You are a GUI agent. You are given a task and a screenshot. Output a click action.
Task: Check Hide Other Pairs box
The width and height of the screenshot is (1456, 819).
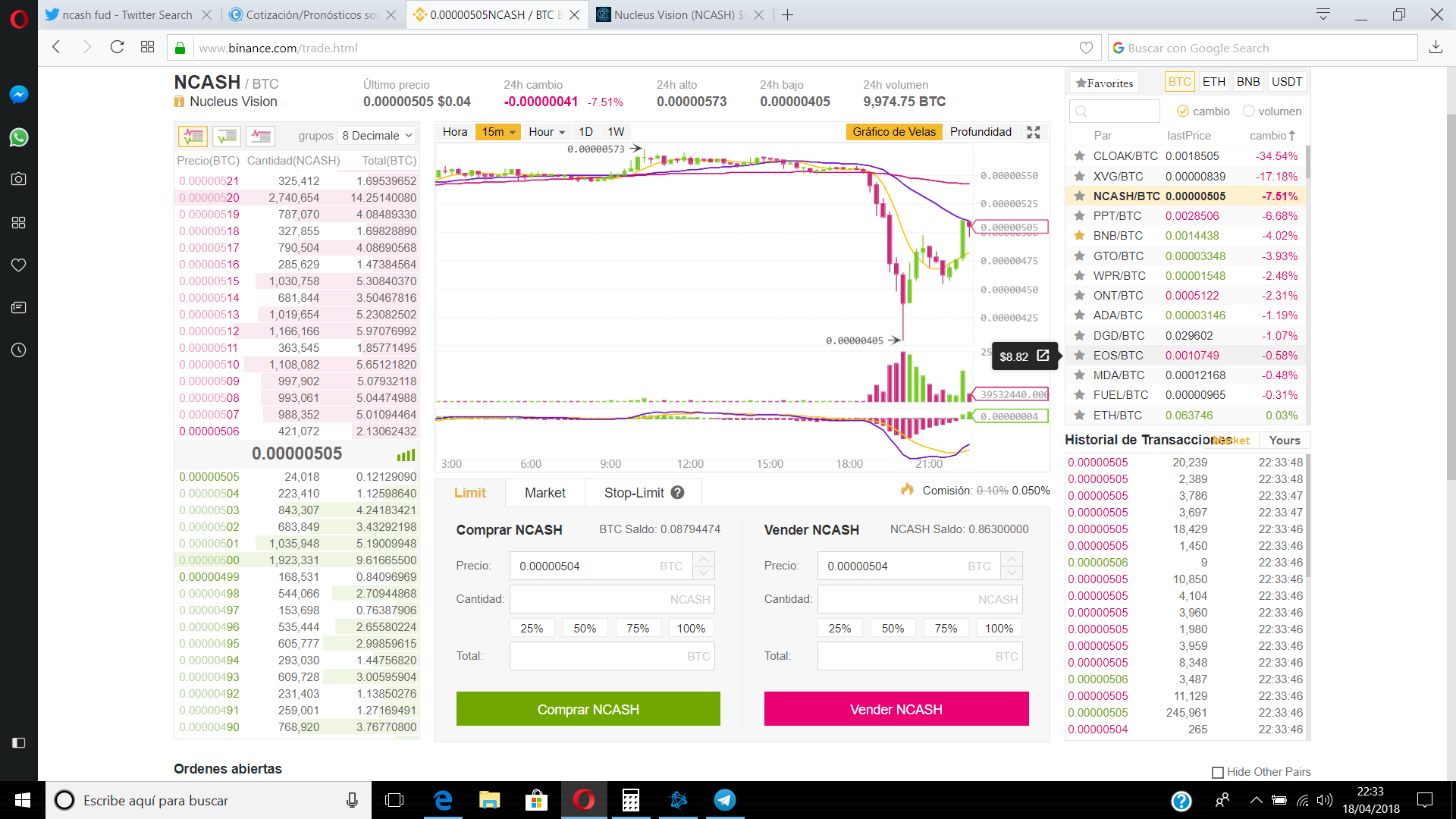pos(1218,772)
